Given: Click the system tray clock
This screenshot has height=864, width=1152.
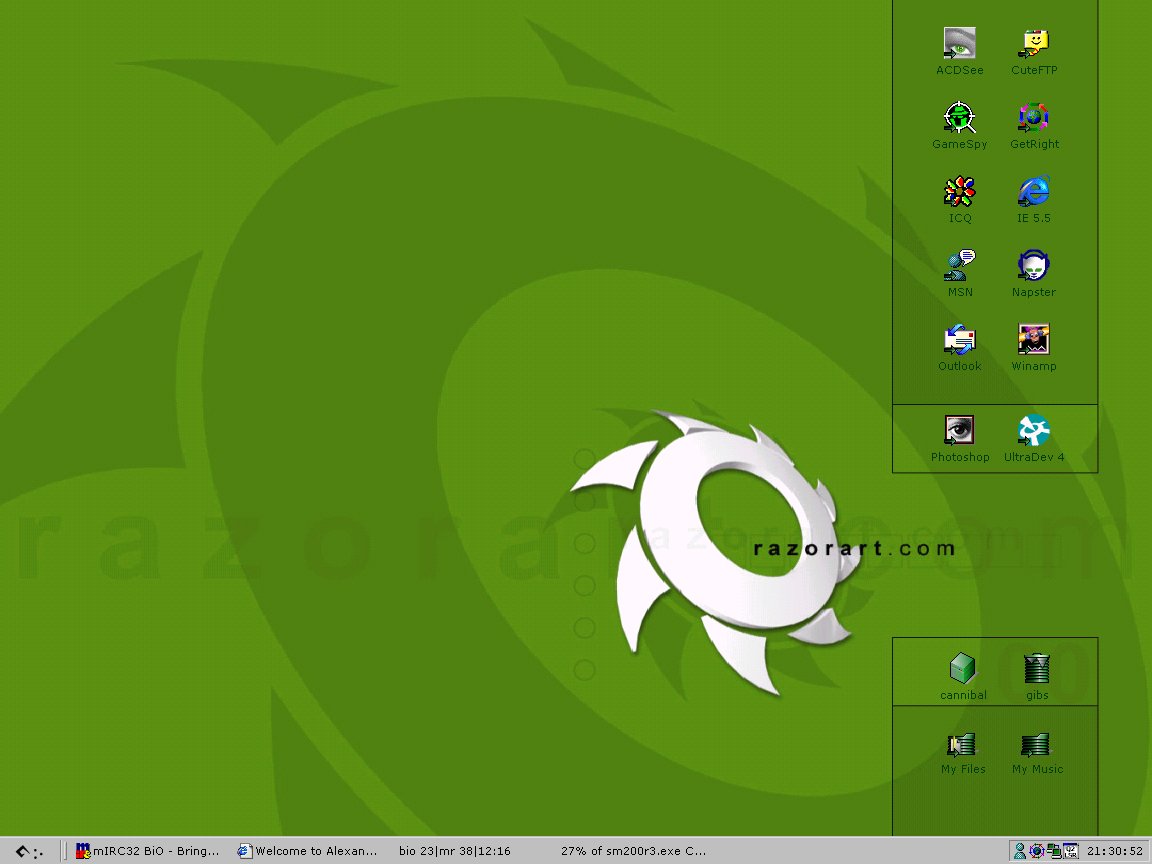Looking at the screenshot, I should pos(1115,851).
